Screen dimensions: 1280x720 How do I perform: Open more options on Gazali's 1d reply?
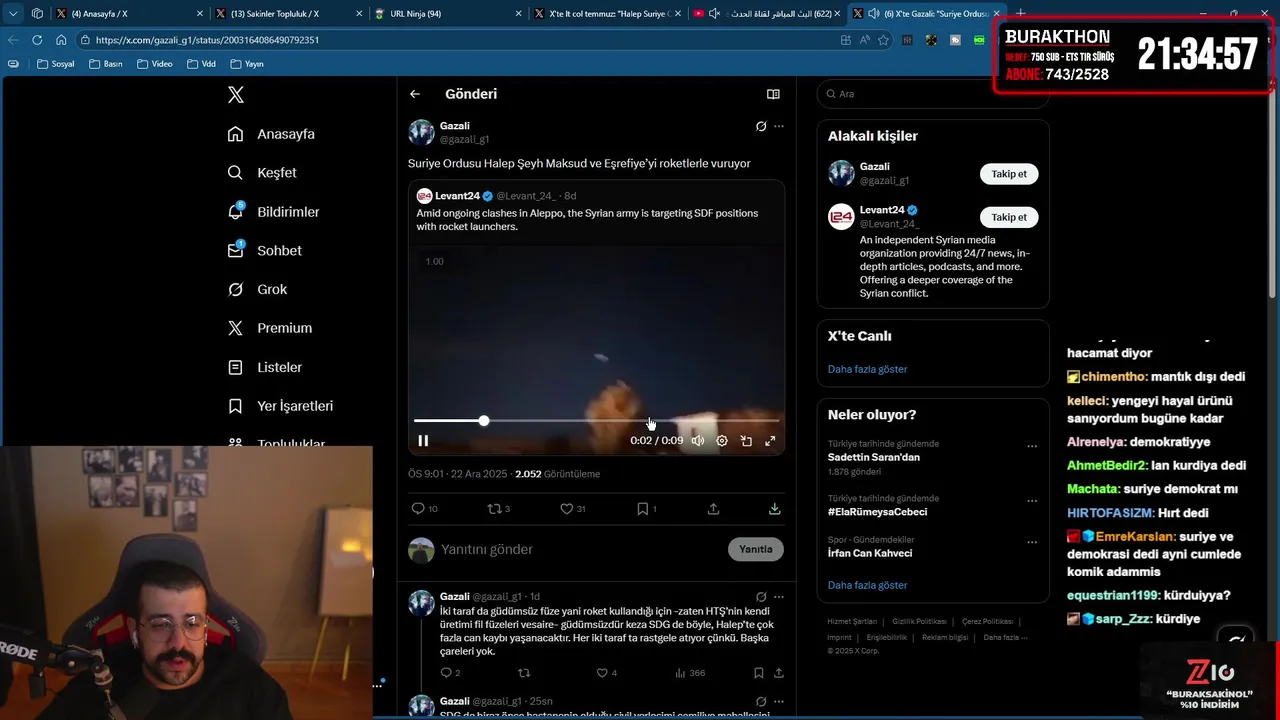(x=779, y=597)
